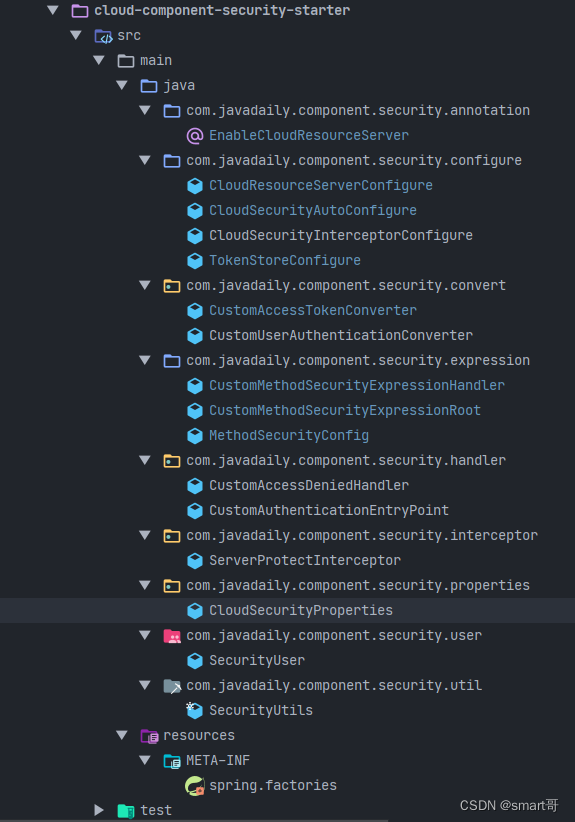Image resolution: width=575 pixels, height=822 pixels.
Task: Open CustomMethodSecurityExpressionHandler class
Action: 357,386
